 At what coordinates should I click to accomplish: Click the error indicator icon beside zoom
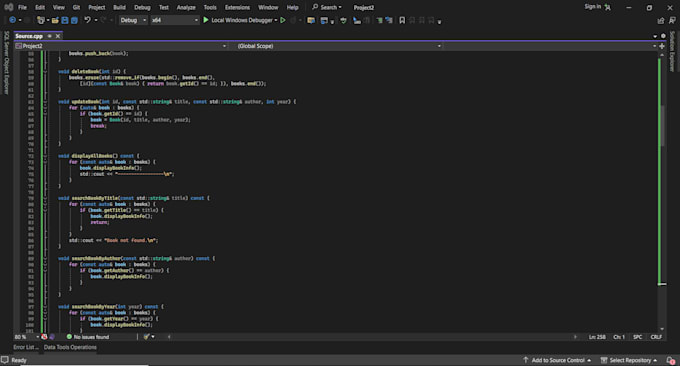click(x=44, y=337)
